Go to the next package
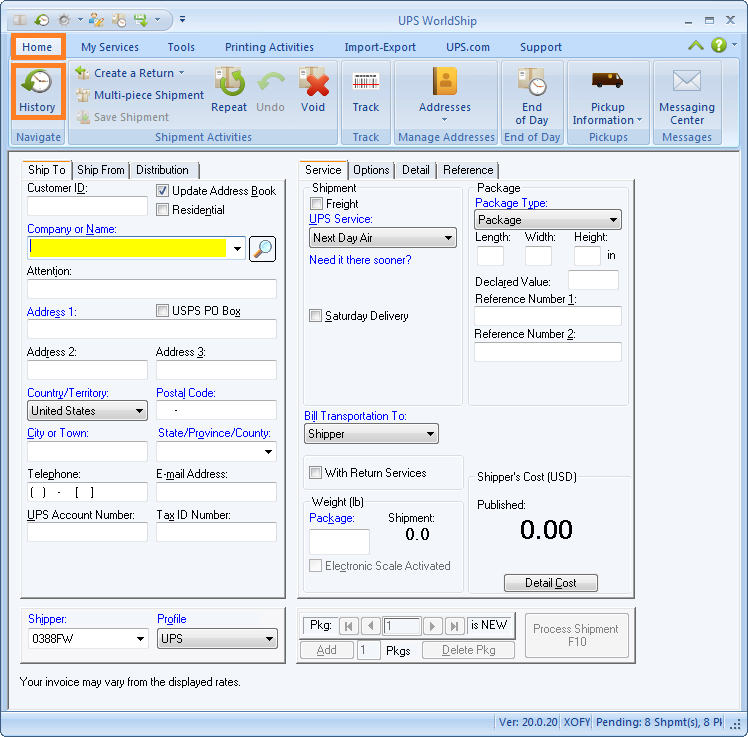The image size is (748, 737). point(432,626)
